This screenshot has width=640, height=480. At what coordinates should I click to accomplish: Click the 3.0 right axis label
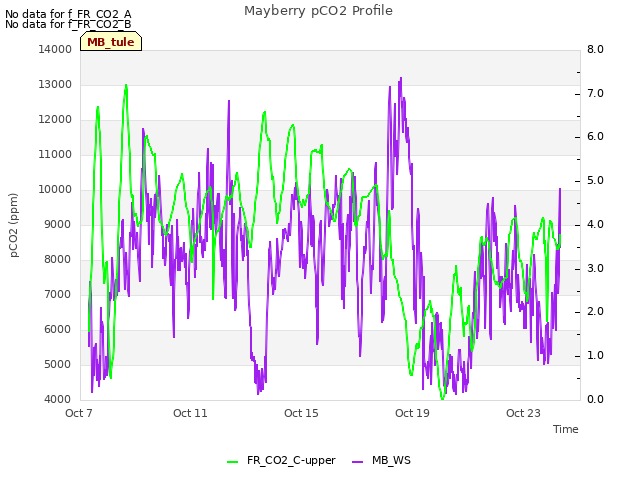pos(595,269)
